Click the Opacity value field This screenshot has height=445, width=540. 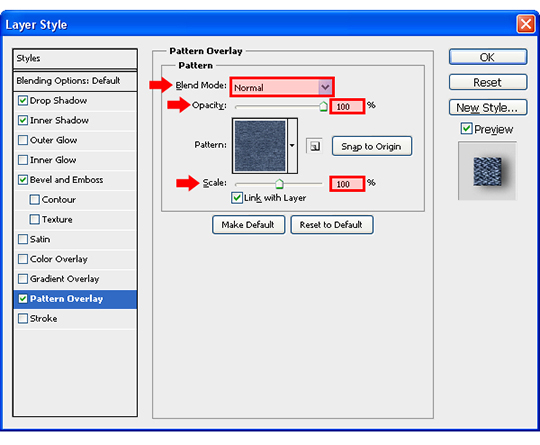click(x=347, y=106)
